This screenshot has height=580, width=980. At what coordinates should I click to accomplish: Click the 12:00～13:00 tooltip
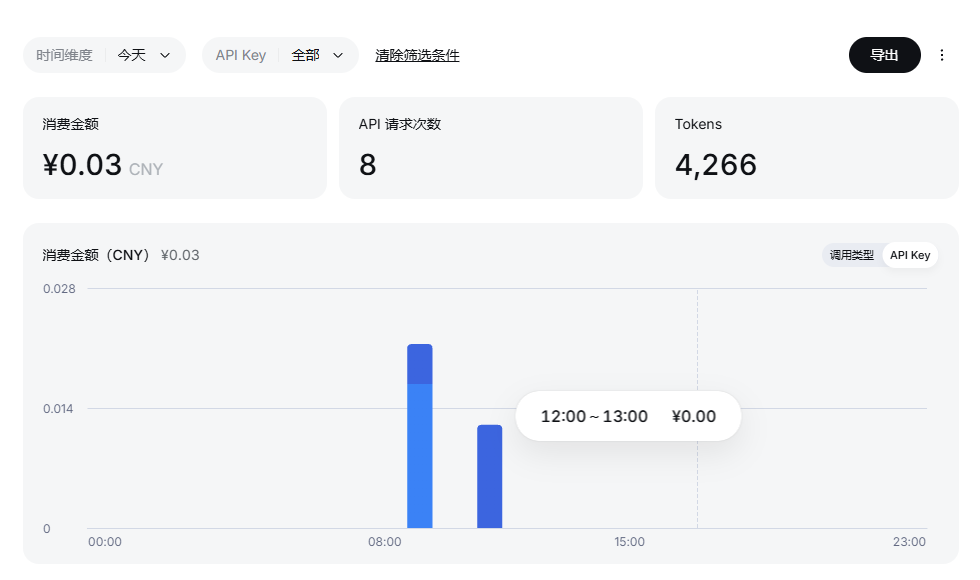point(628,416)
